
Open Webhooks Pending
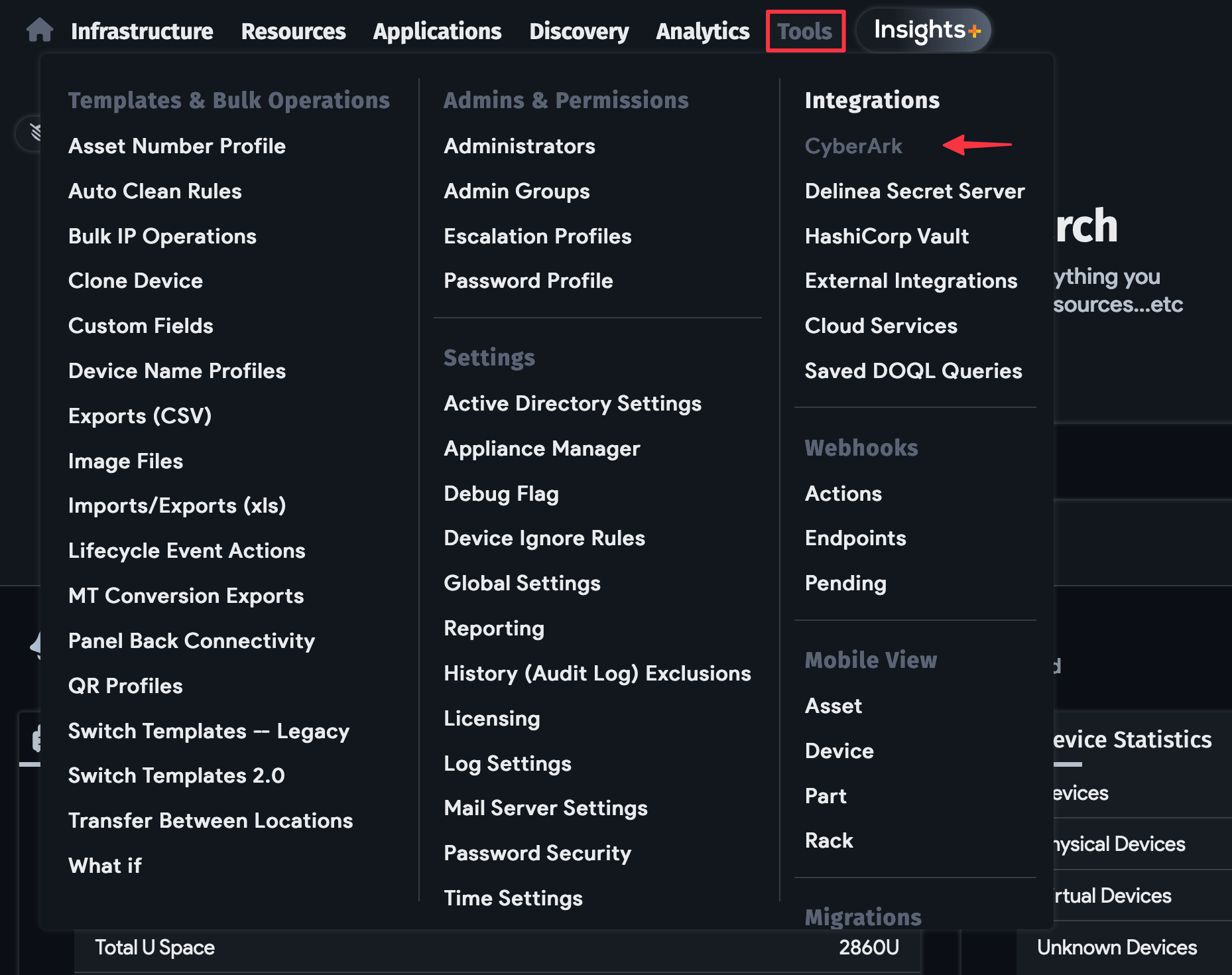coord(845,583)
